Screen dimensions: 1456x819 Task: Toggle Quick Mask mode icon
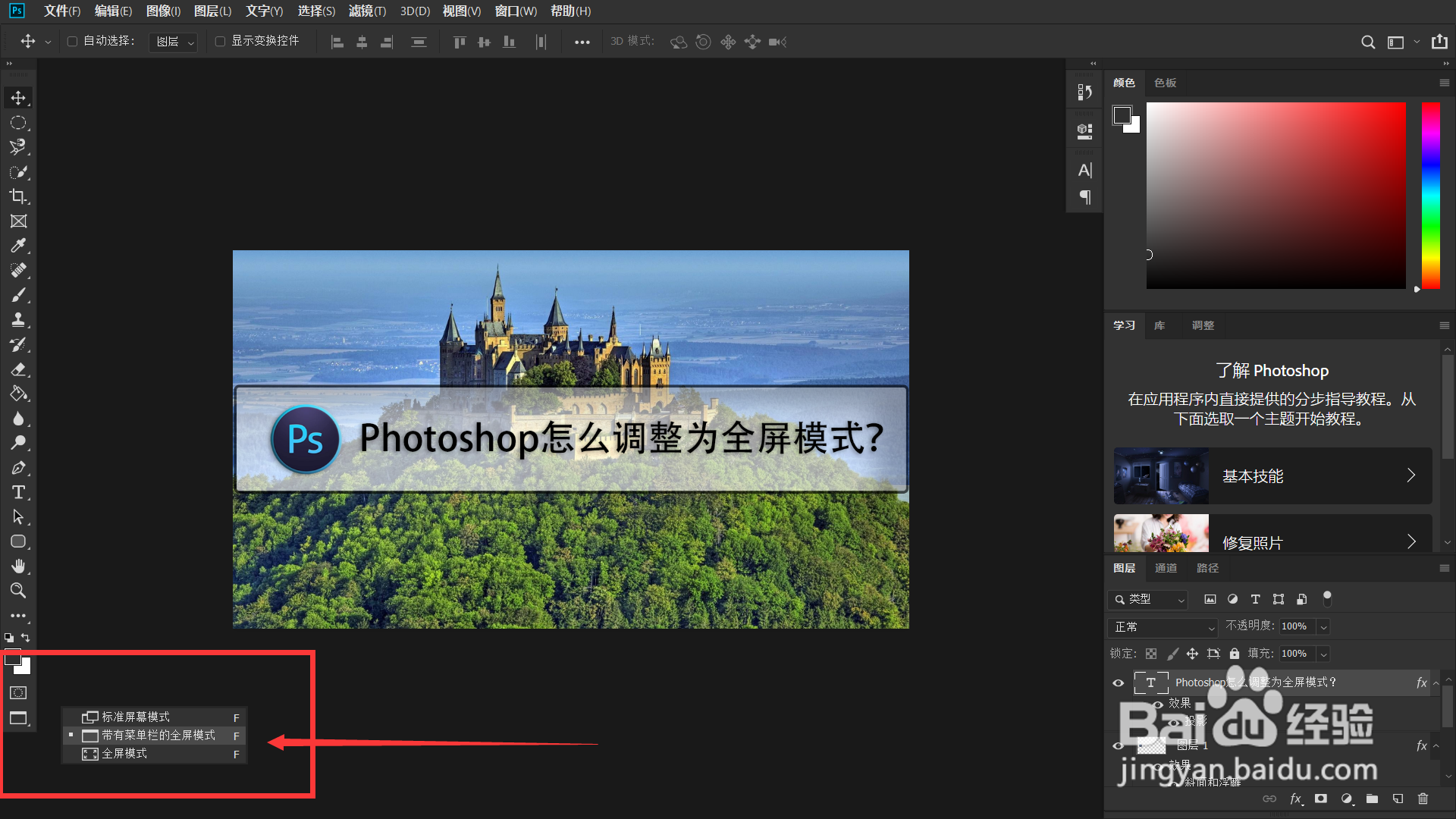pos(18,693)
